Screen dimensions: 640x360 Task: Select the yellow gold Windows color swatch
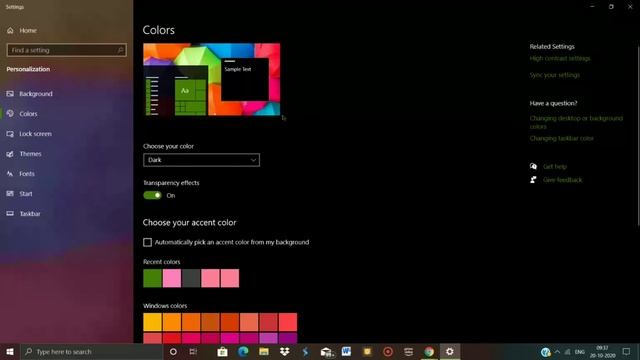[152, 322]
